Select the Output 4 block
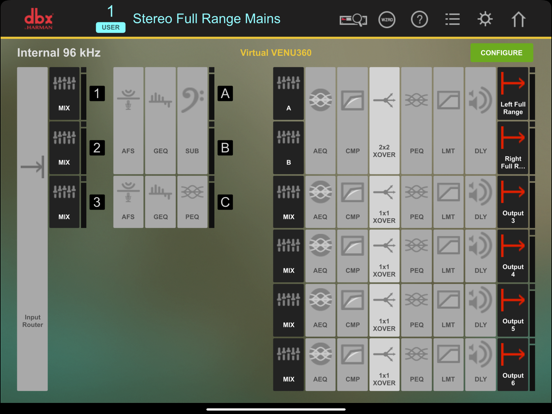552x414 pixels. 513,256
